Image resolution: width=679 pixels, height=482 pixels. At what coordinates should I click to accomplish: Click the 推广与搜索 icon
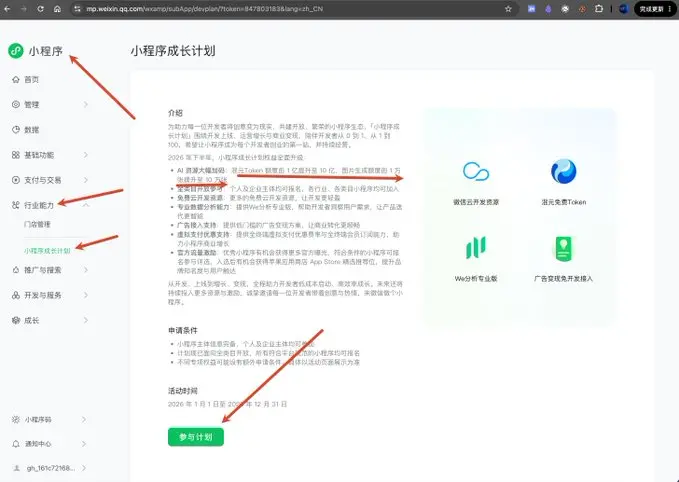(16, 270)
